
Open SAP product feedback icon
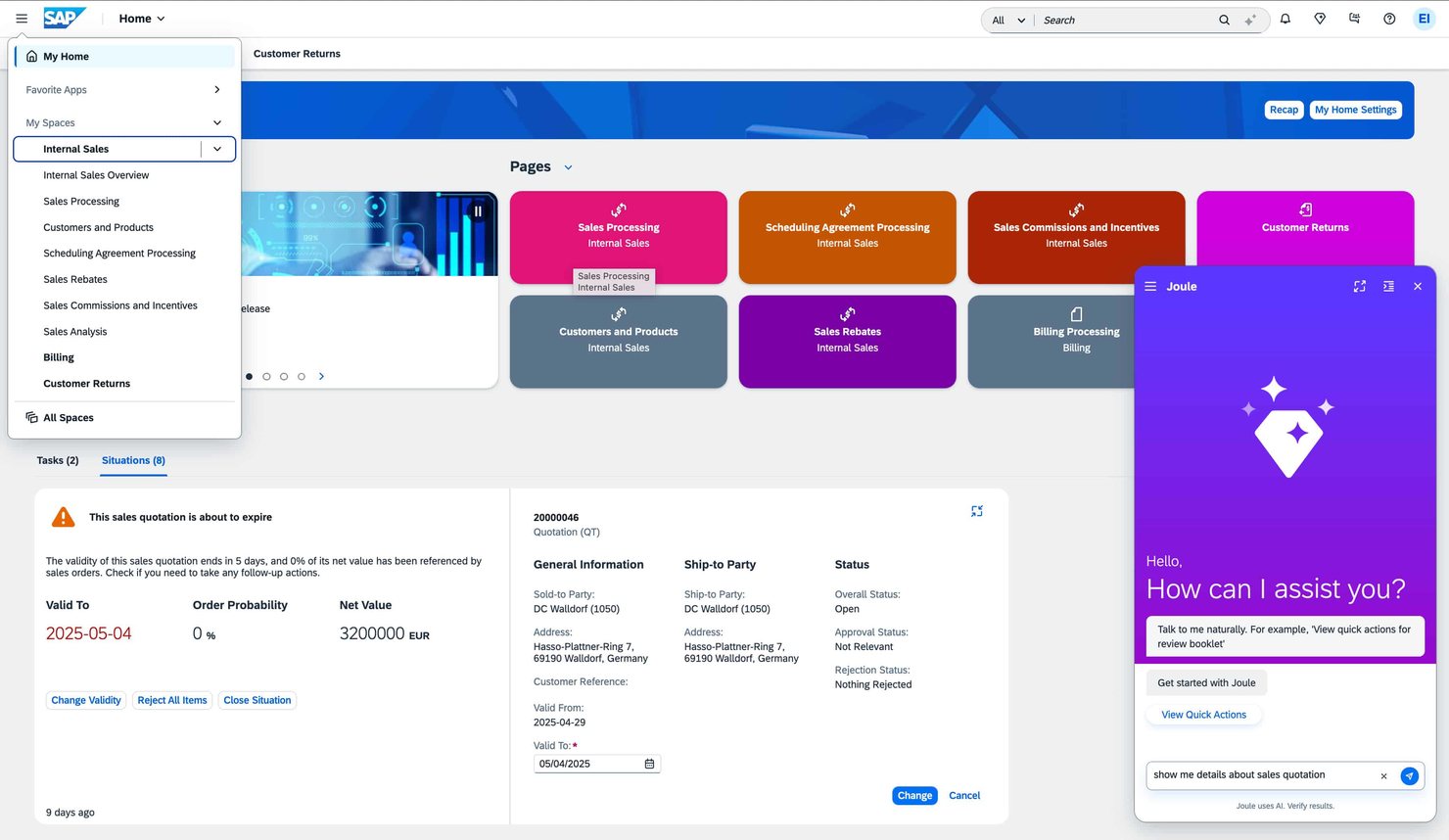click(x=1354, y=18)
